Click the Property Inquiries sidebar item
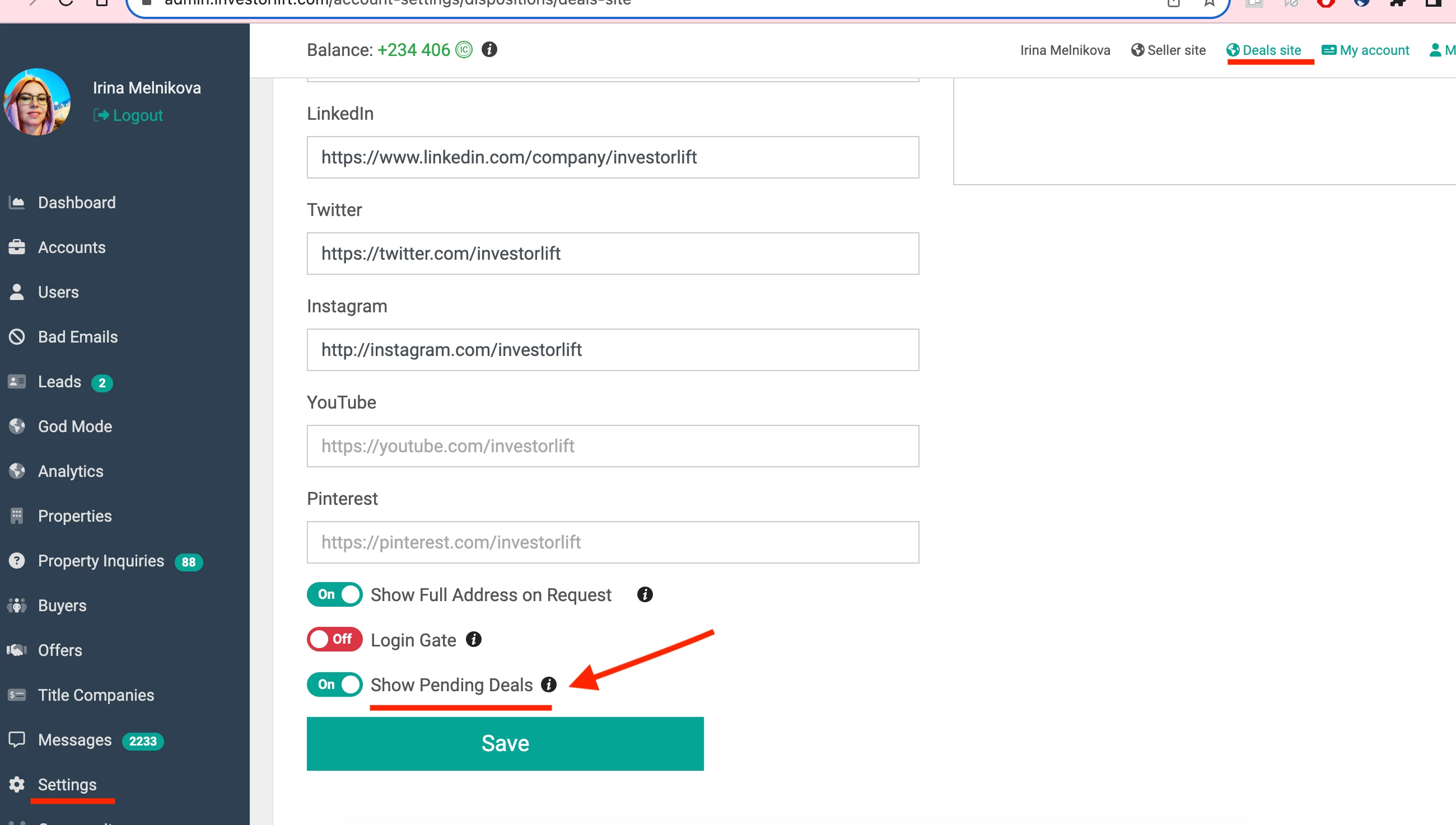 tap(101, 560)
